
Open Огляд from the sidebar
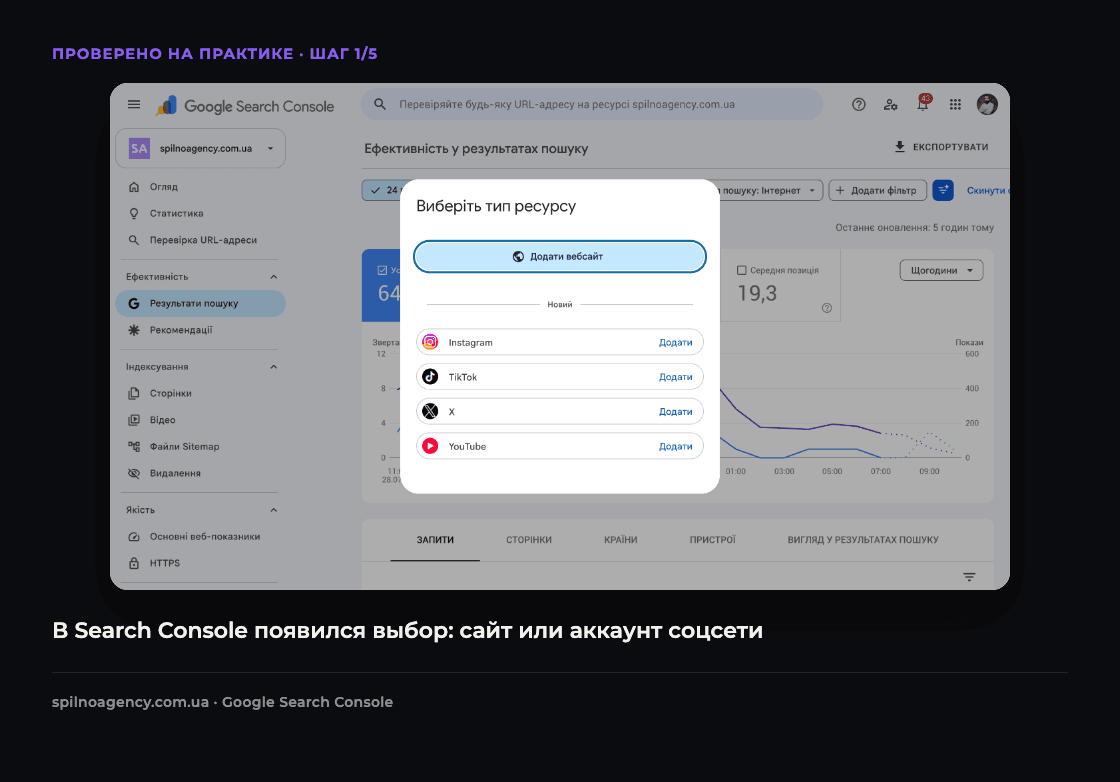(200, 186)
